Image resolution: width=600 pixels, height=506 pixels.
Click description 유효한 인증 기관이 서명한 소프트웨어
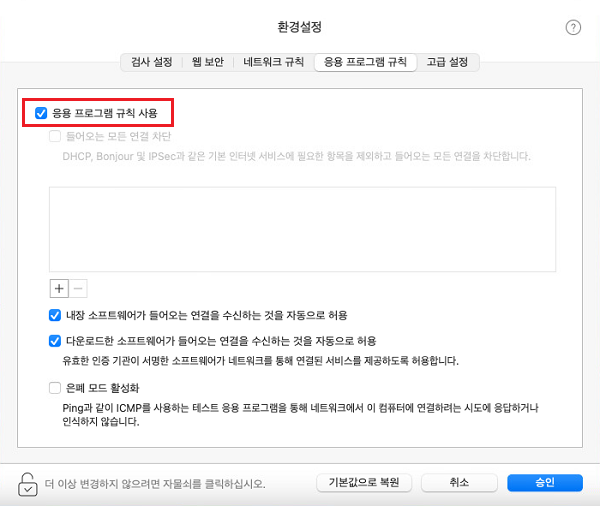(261, 361)
